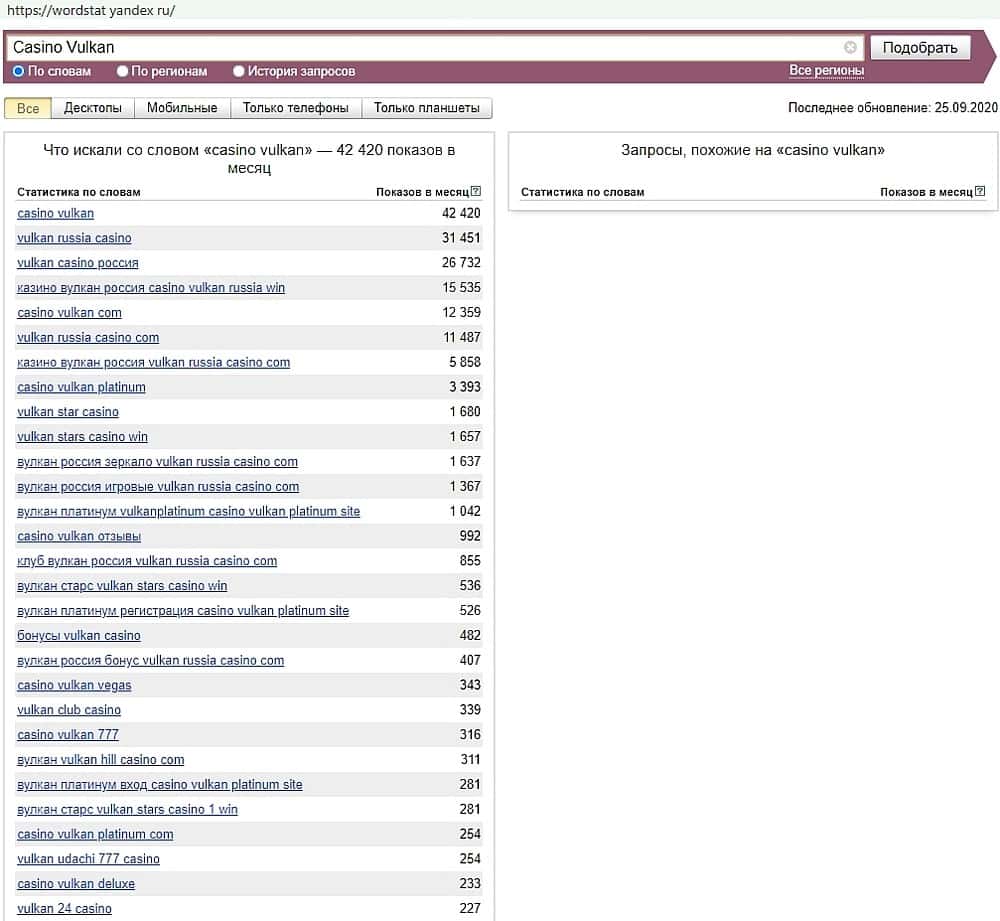Click the 'бонусы vulkan casino' link
The width and height of the screenshot is (1000, 921).
79,635
